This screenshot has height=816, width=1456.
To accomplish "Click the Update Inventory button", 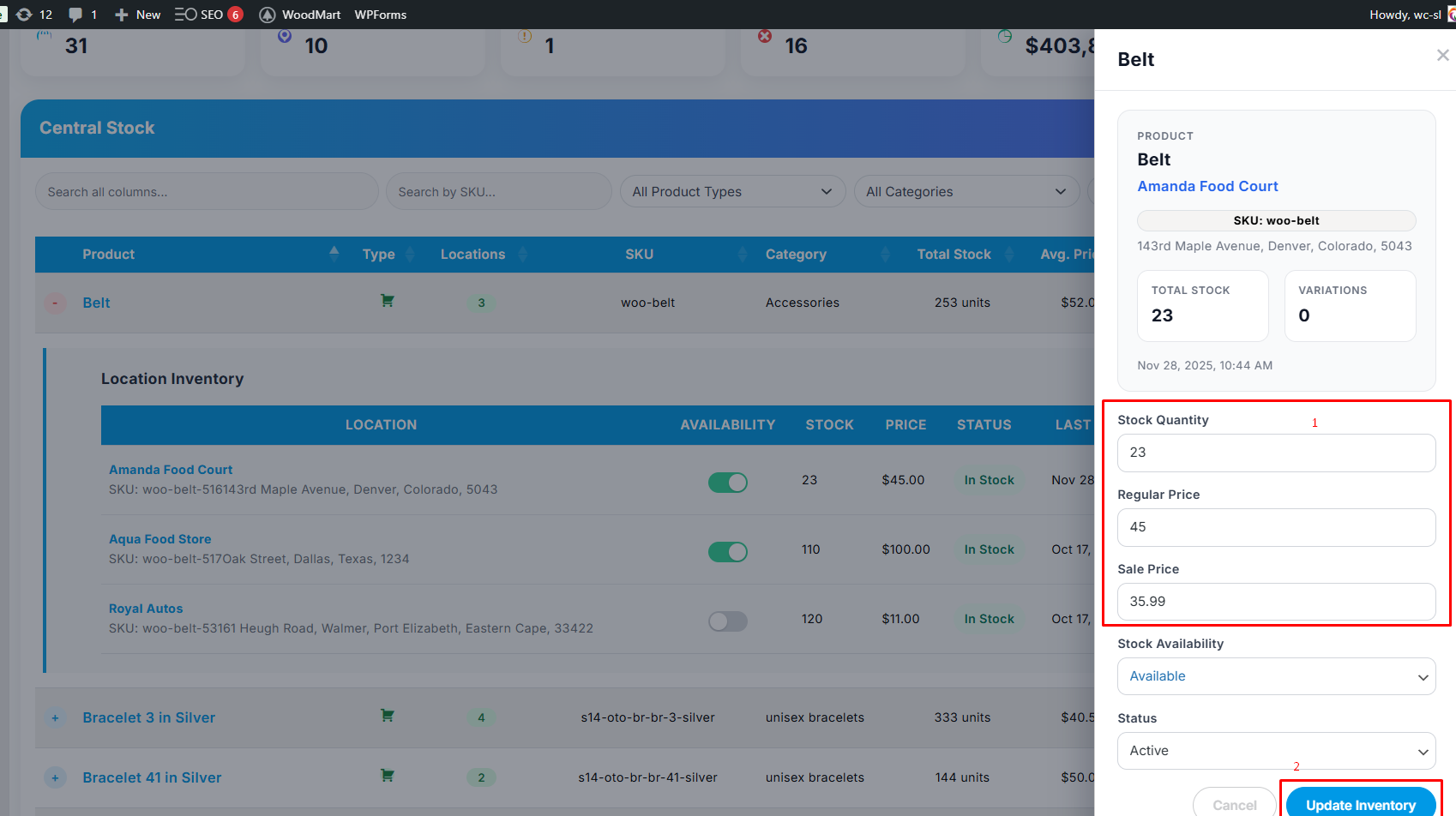I will [x=1361, y=804].
